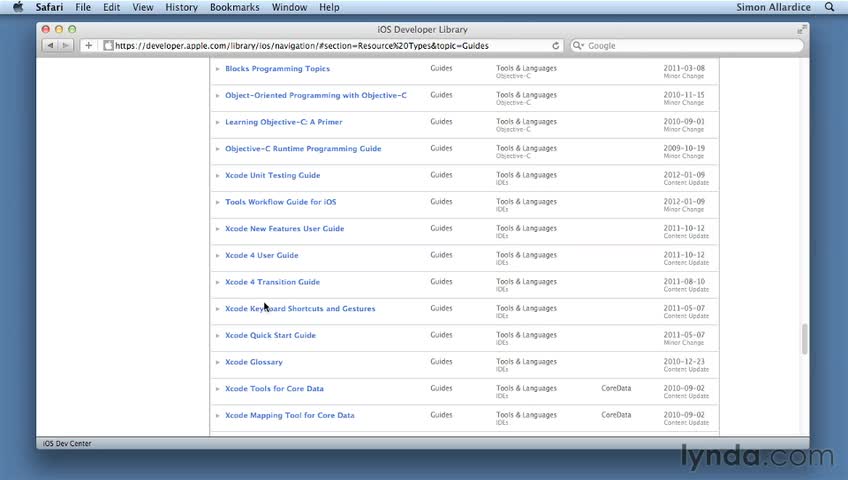Expand Object-Oriented Programming with Objective-C row
The width and height of the screenshot is (848, 480).
point(217,96)
